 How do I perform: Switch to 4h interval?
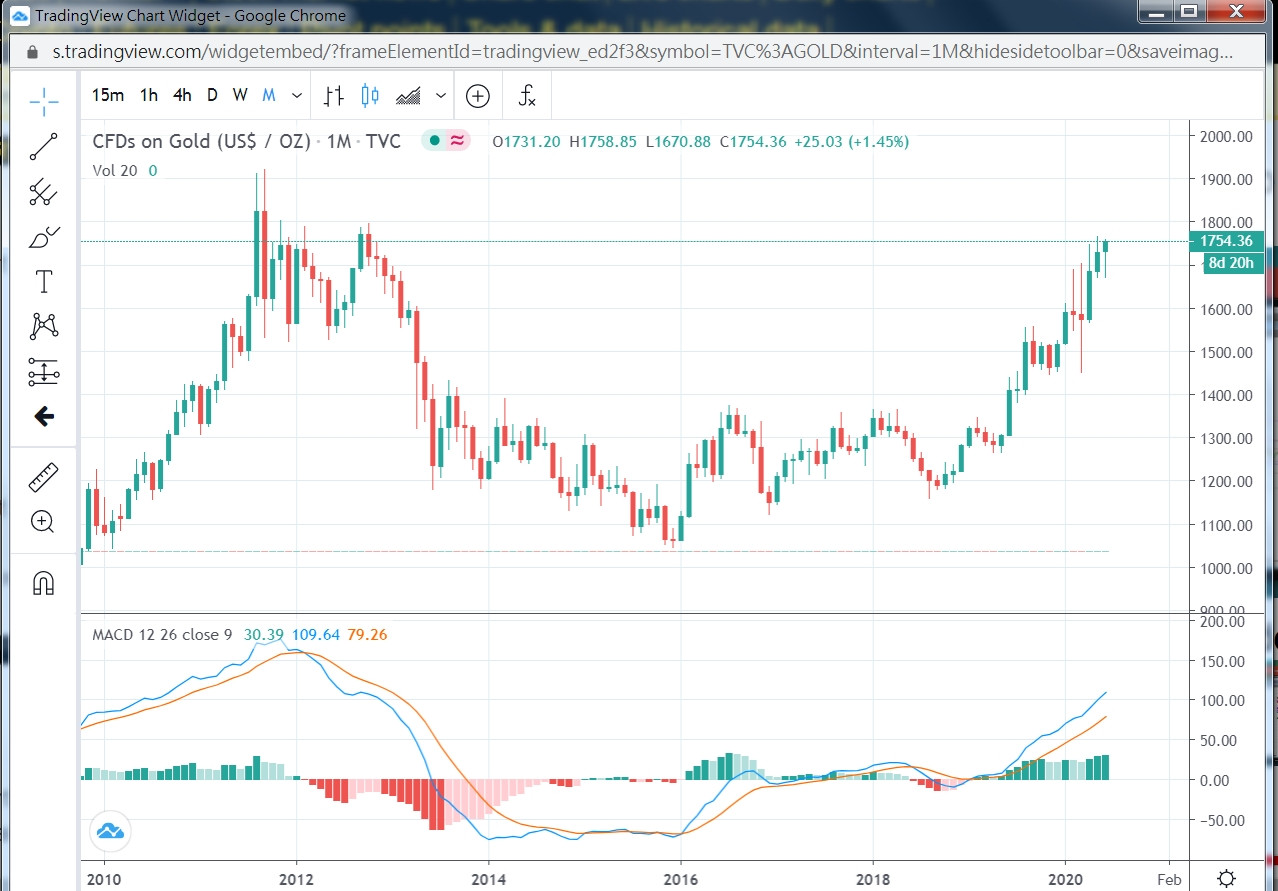pos(181,96)
